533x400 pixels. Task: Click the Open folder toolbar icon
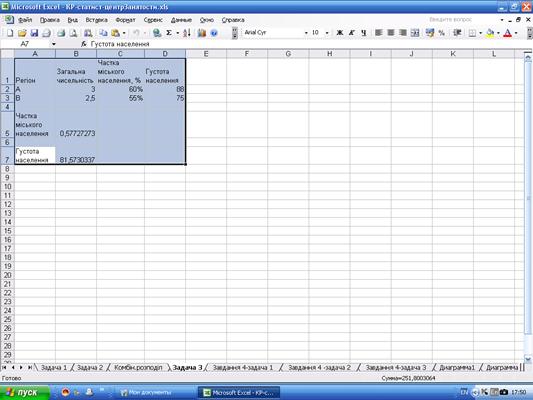[22, 33]
